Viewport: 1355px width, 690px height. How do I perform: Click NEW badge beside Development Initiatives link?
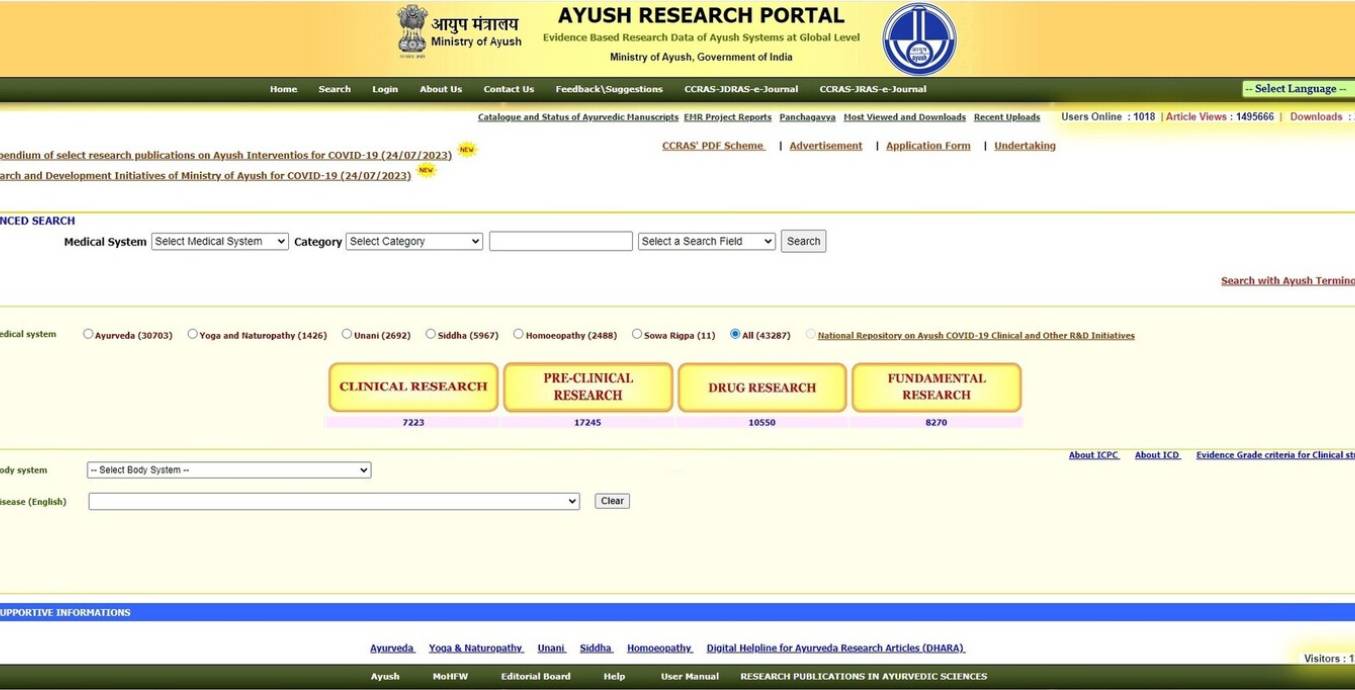click(427, 170)
